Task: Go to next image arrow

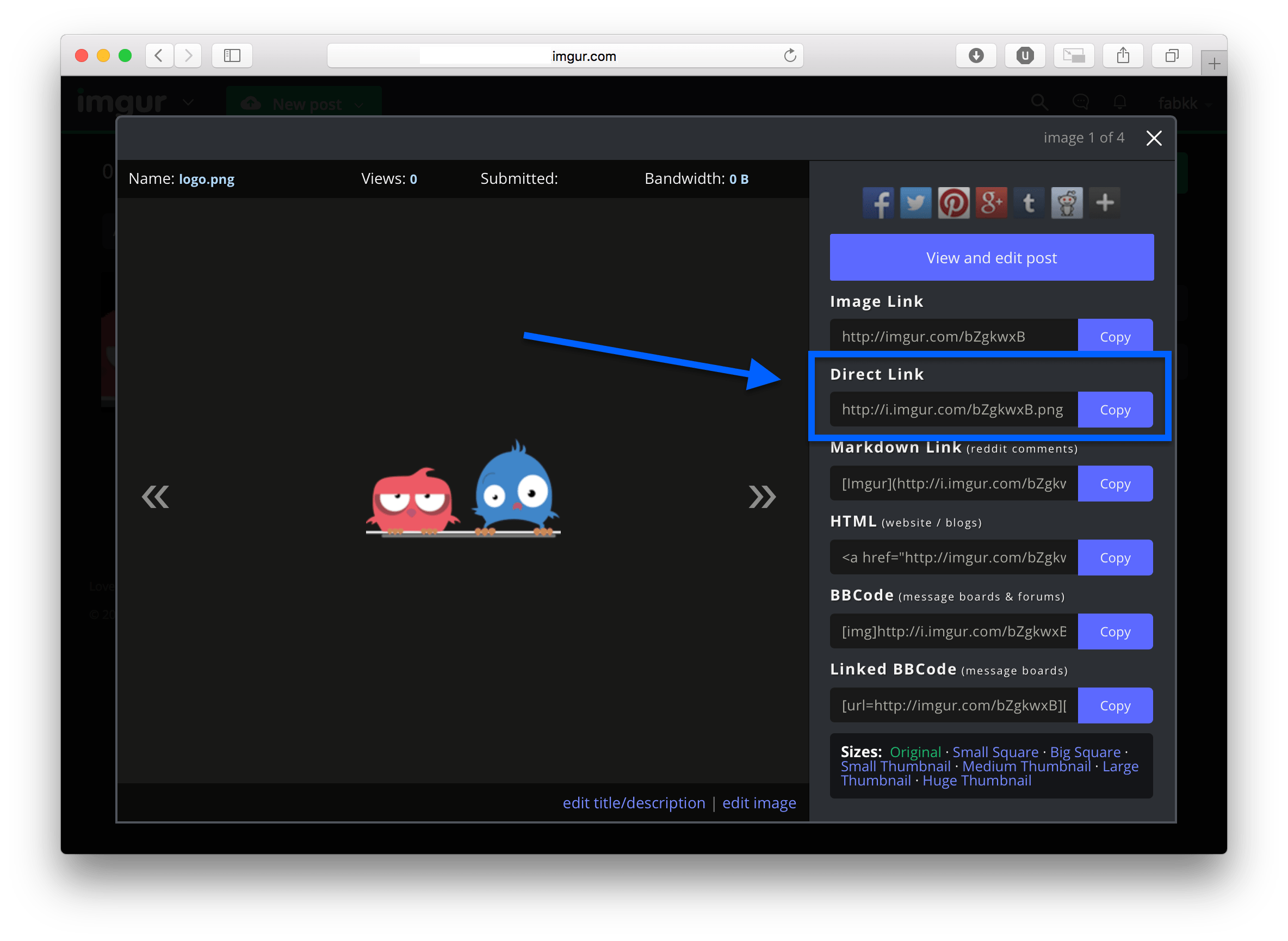Action: (761, 497)
